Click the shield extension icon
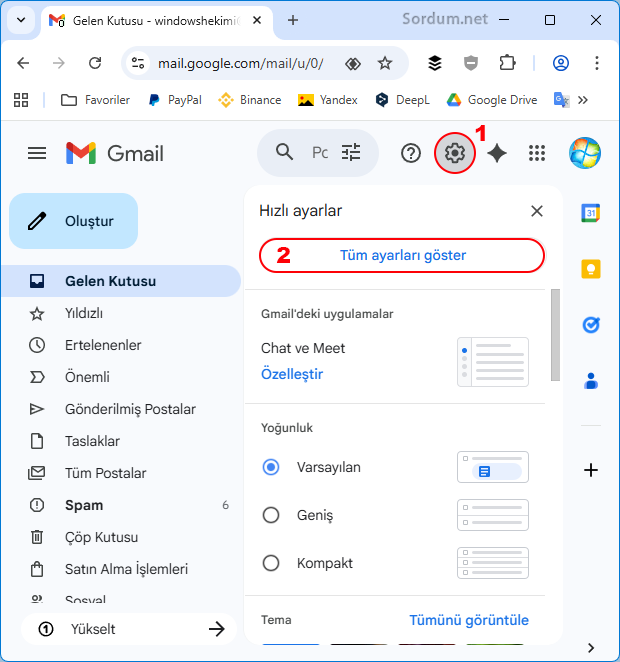620x662 pixels. [x=471, y=63]
